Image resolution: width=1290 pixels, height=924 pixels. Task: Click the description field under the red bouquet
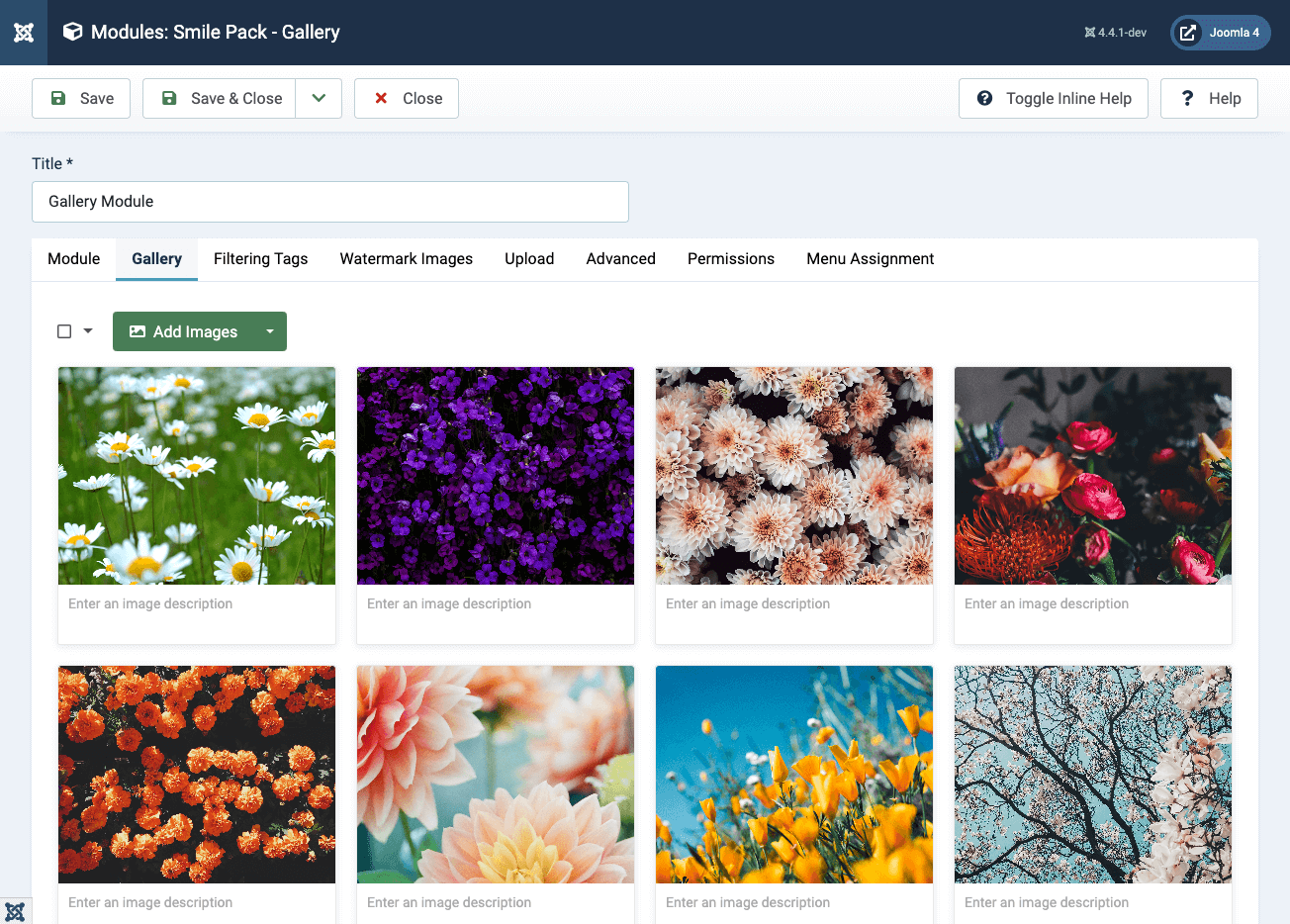[1093, 614]
